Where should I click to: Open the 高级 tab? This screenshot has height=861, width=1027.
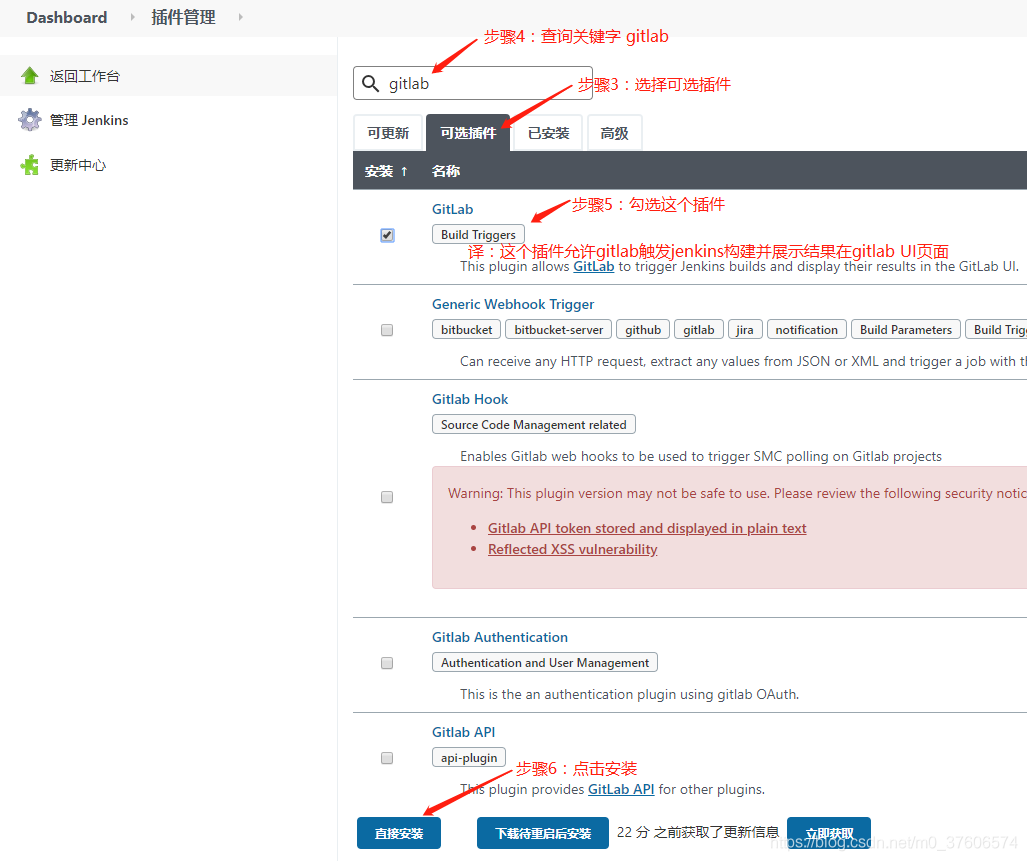click(x=614, y=133)
